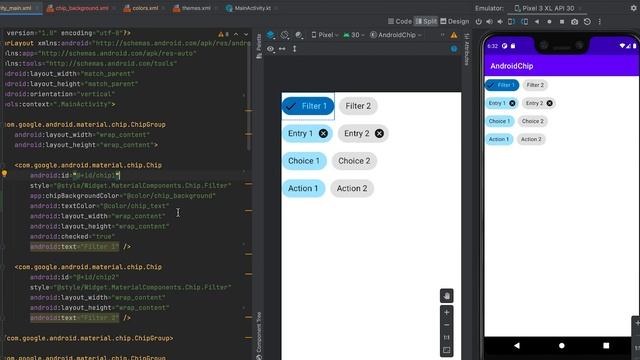Click emulator toolbar Back triangle

click(537, 22)
